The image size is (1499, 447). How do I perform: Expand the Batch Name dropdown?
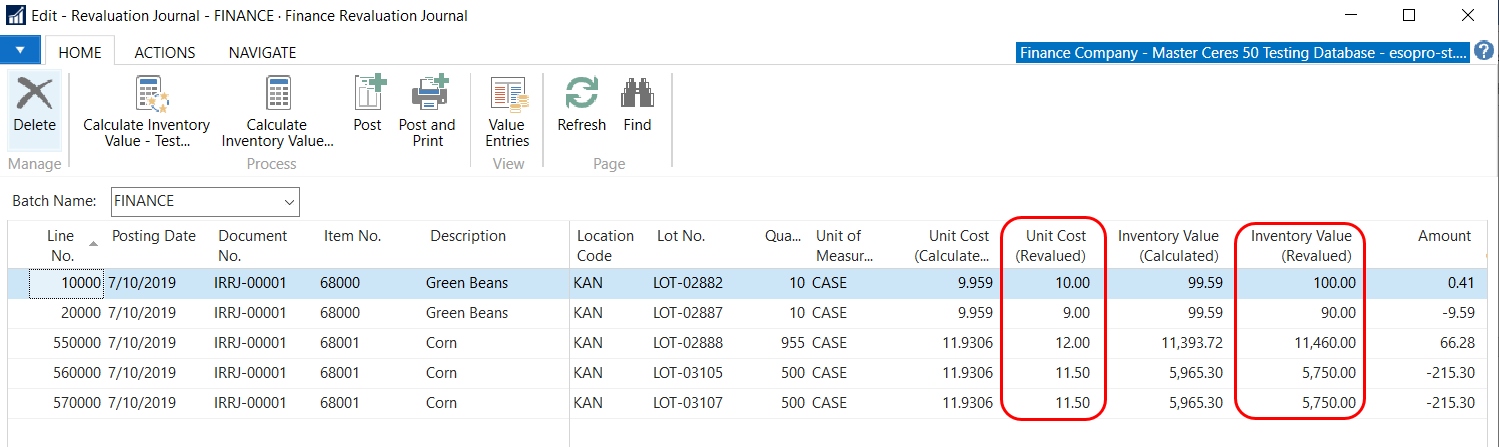[x=289, y=201]
